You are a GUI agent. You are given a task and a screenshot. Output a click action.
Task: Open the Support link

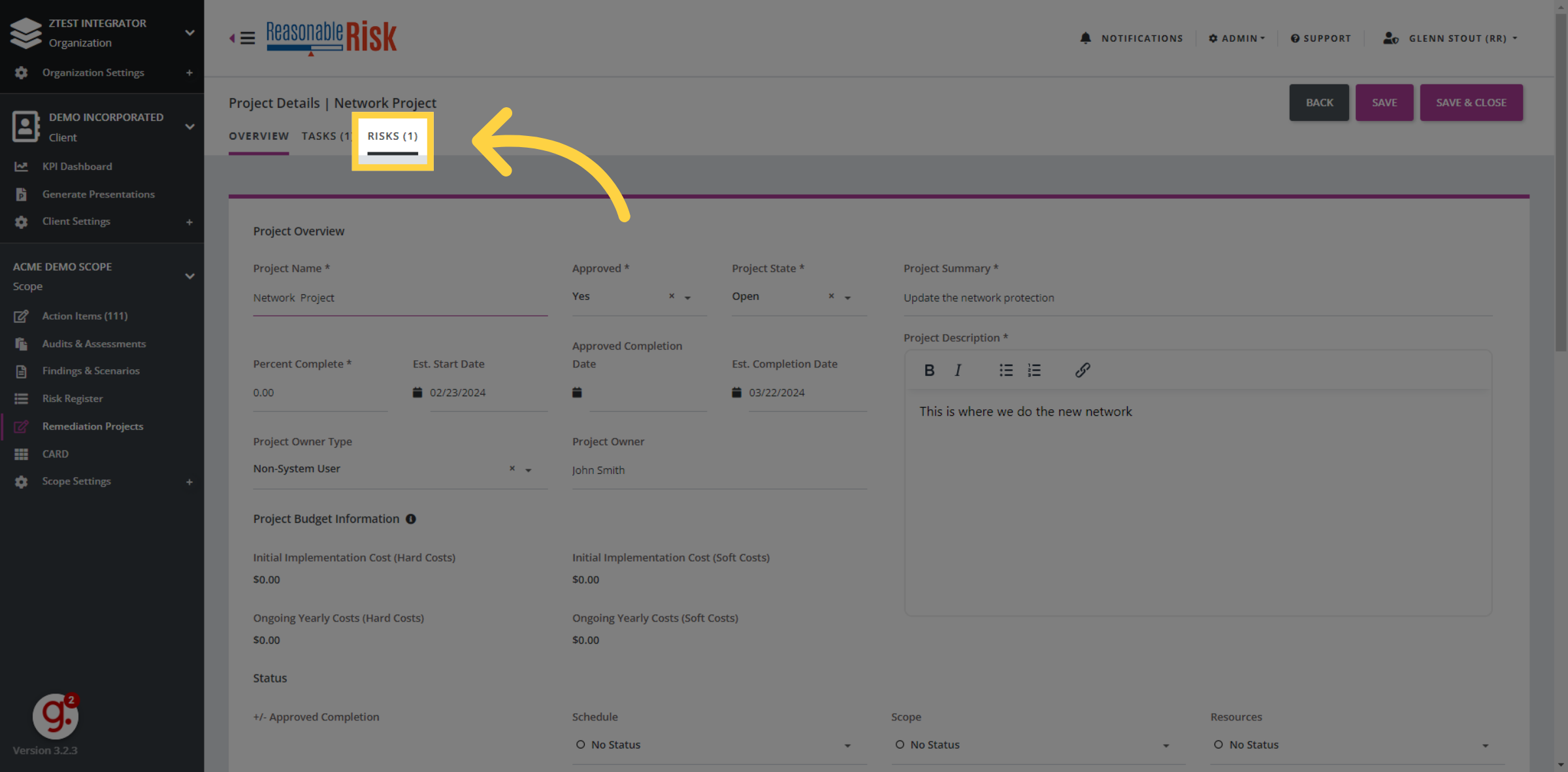1320,39
